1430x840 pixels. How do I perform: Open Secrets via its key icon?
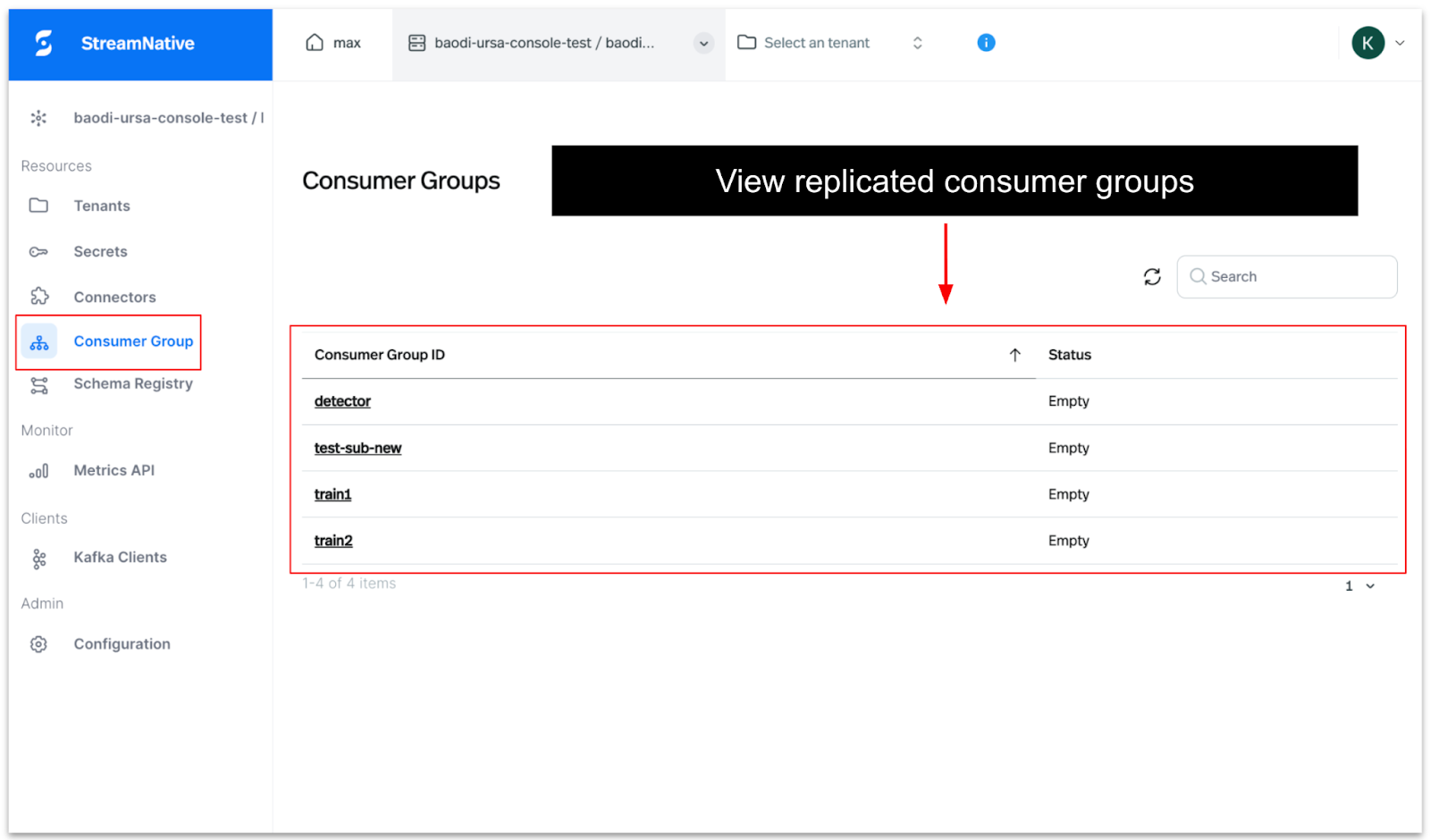(x=38, y=252)
